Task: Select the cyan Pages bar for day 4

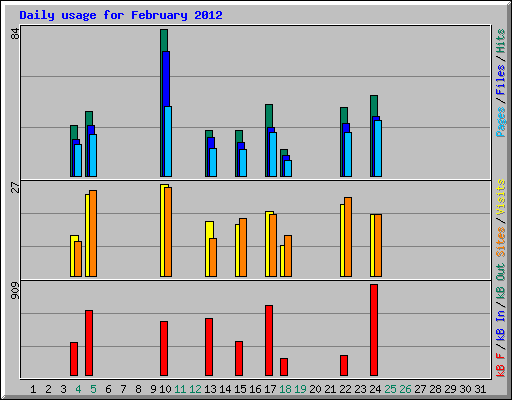Action: click(x=78, y=160)
